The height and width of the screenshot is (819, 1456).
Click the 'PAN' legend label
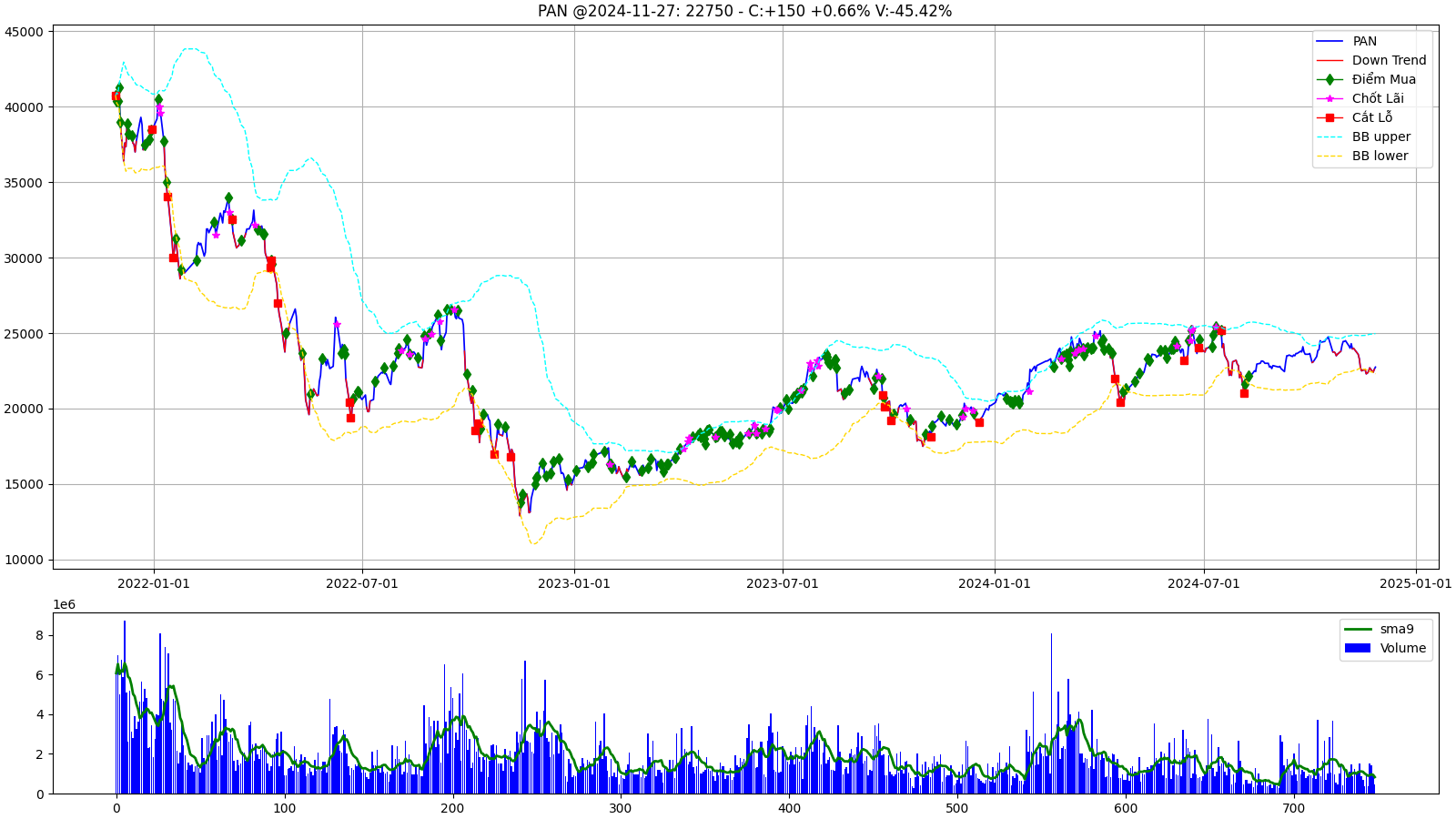(x=1365, y=42)
